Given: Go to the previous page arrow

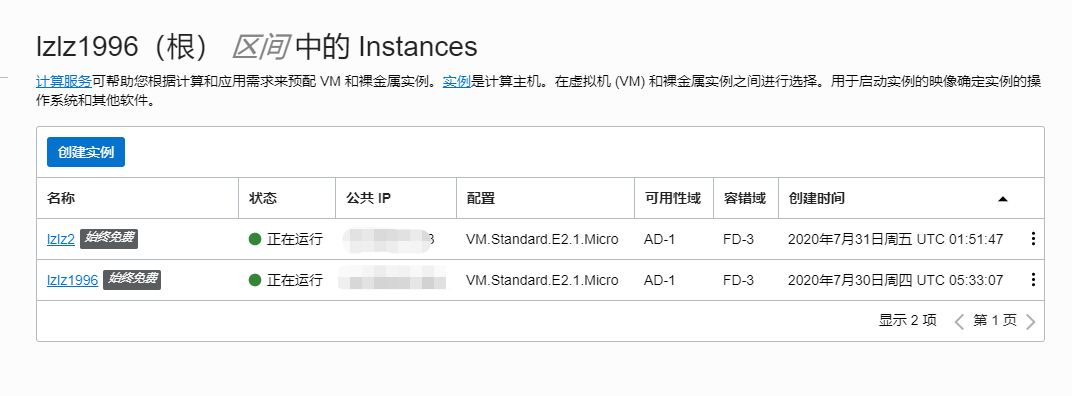Looking at the screenshot, I should (959, 321).
